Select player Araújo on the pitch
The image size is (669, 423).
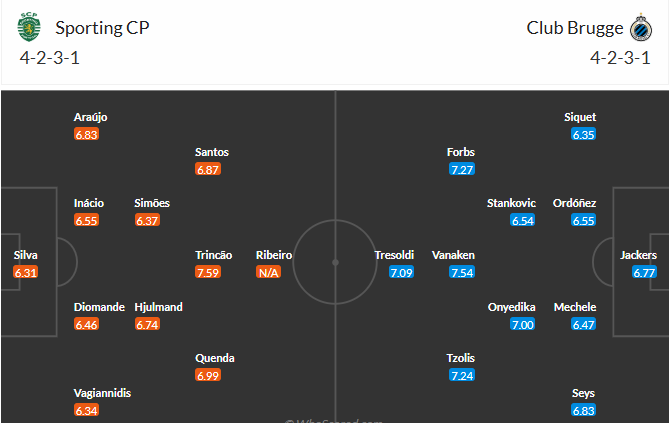coord(90,117)
